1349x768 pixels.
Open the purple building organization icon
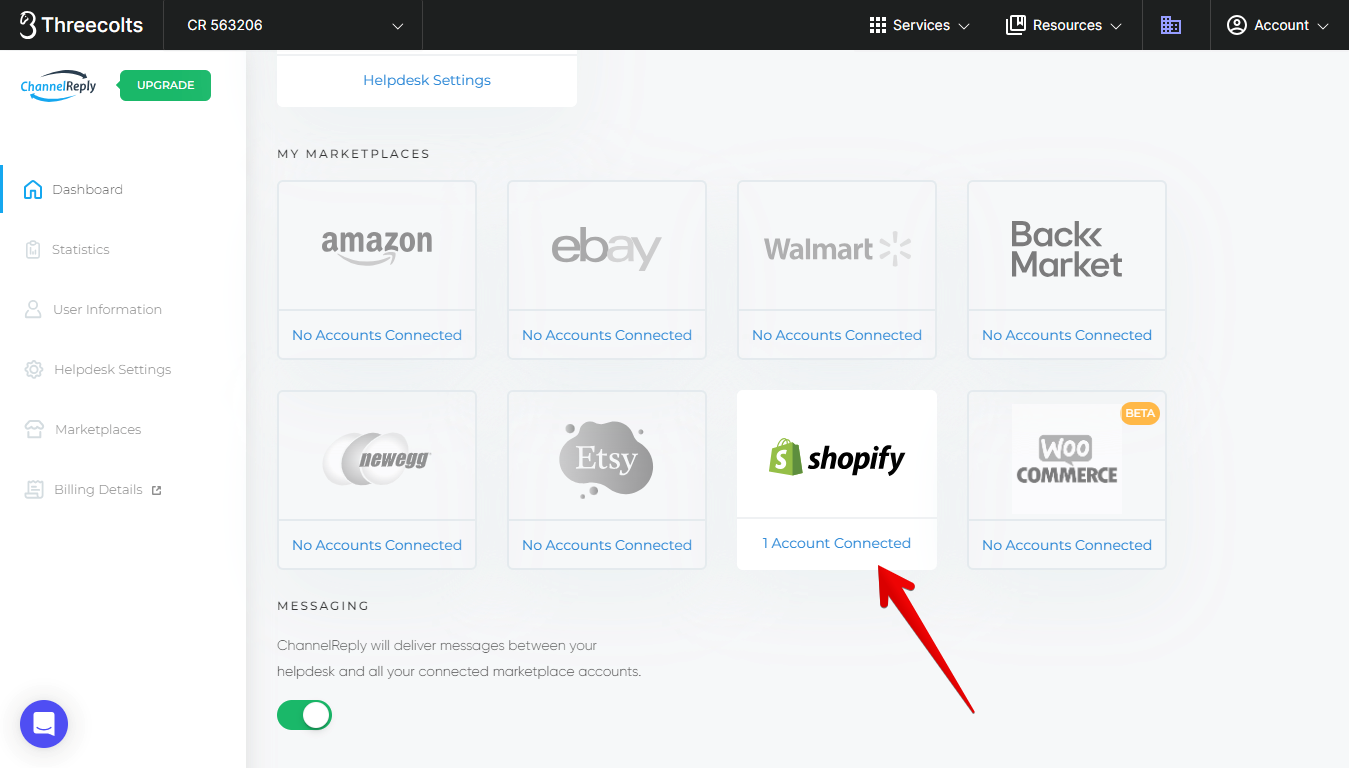click(x=1171, y=25)
